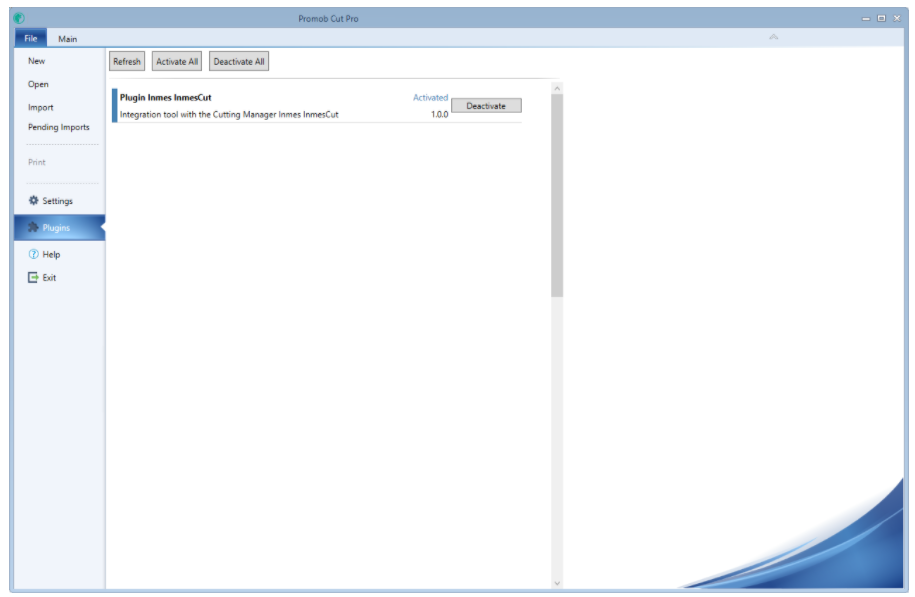915x597 pixels.
Task: Click the scroll down arrow in plugin list
Action: coord(557,582)
